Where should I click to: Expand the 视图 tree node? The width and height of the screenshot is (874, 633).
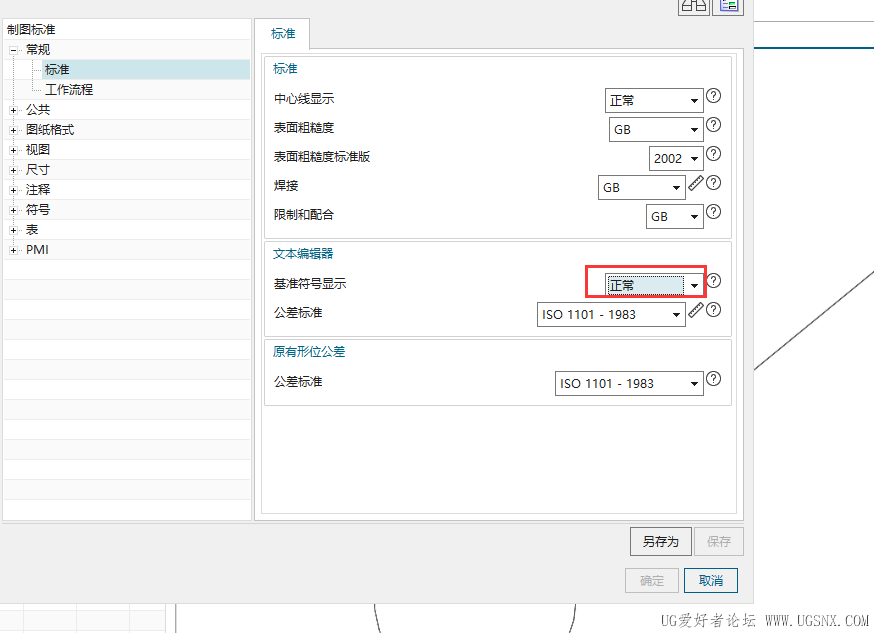click(13, 150)
